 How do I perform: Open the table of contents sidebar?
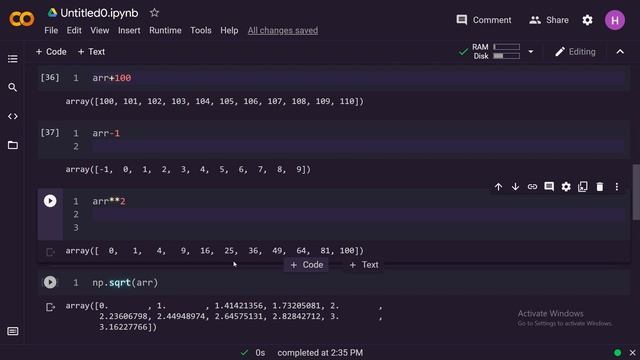pyautogui.click(x=13, y=59)
